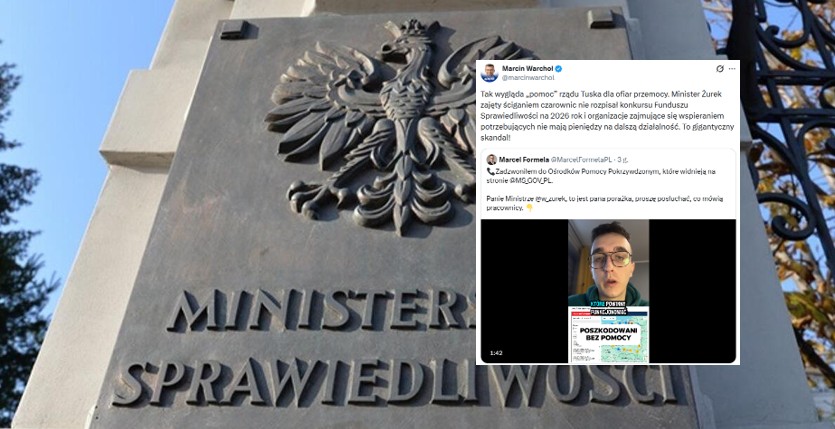Open the Grok icon on Warchoł's post
Image resolution: width=835 pixels, height=429 pixels.
click(719, 69)
